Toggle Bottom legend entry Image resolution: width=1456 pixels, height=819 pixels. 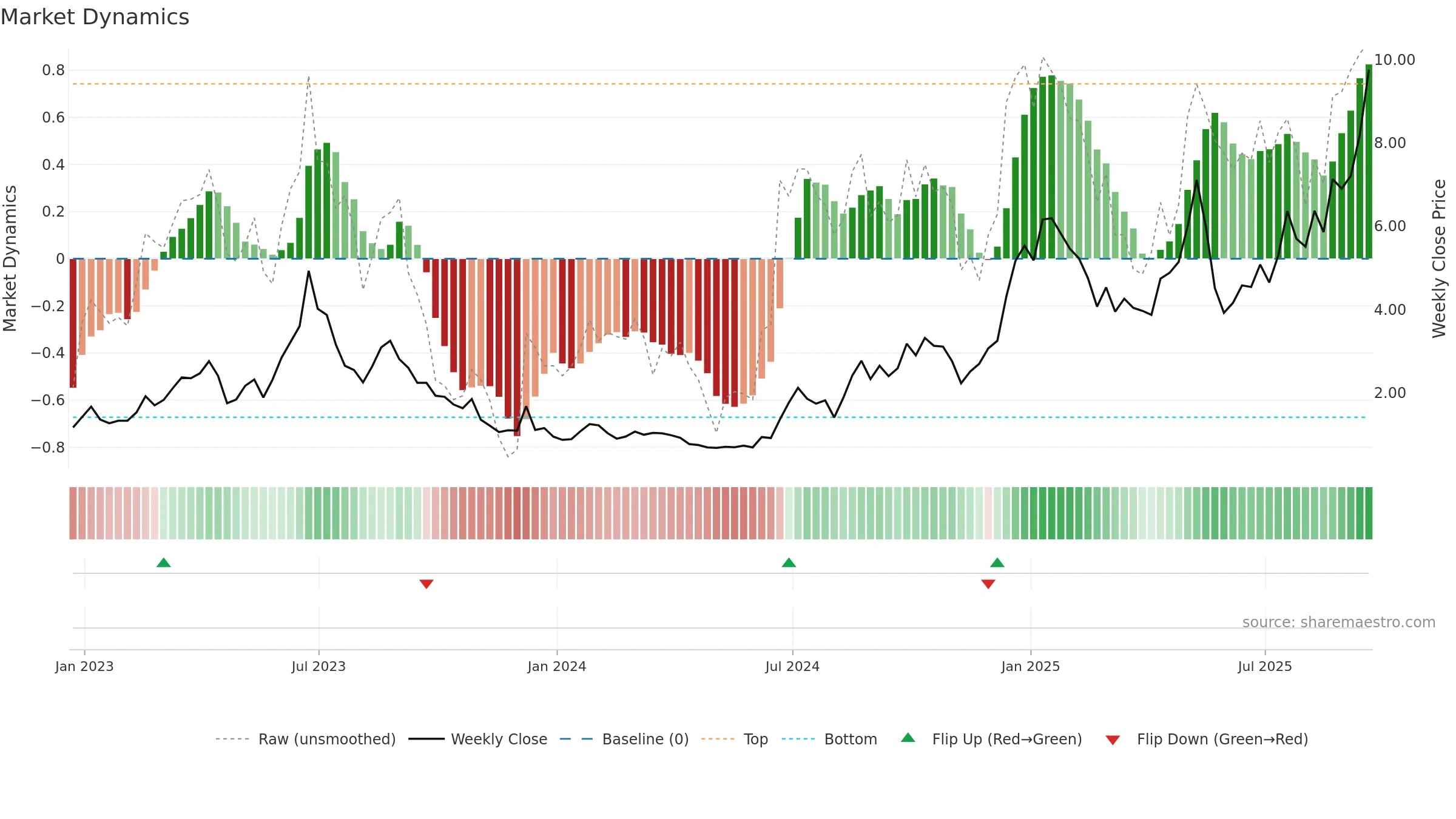(x=829, y=739)
